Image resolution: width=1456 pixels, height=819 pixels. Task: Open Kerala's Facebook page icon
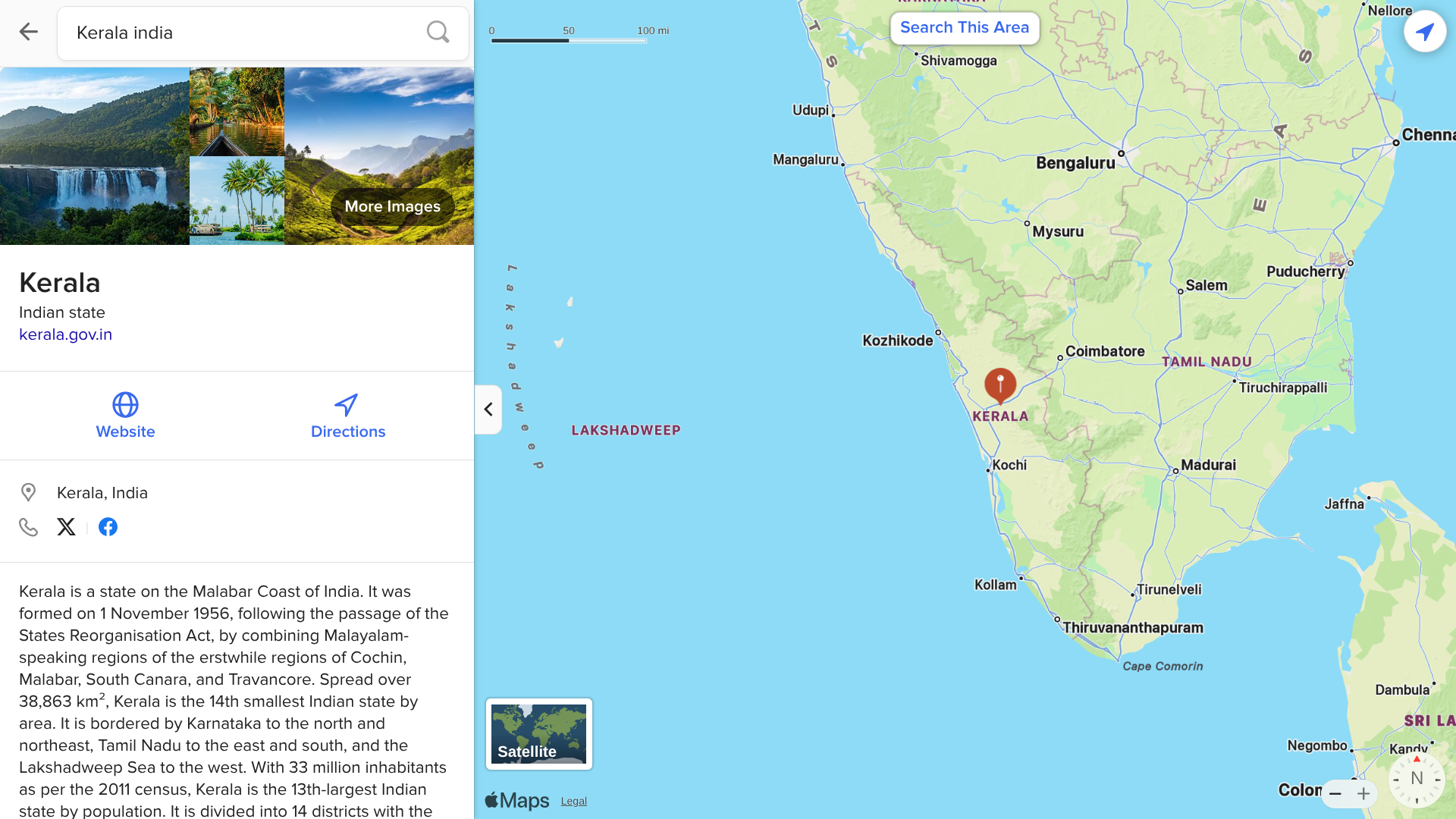point(108,527)
